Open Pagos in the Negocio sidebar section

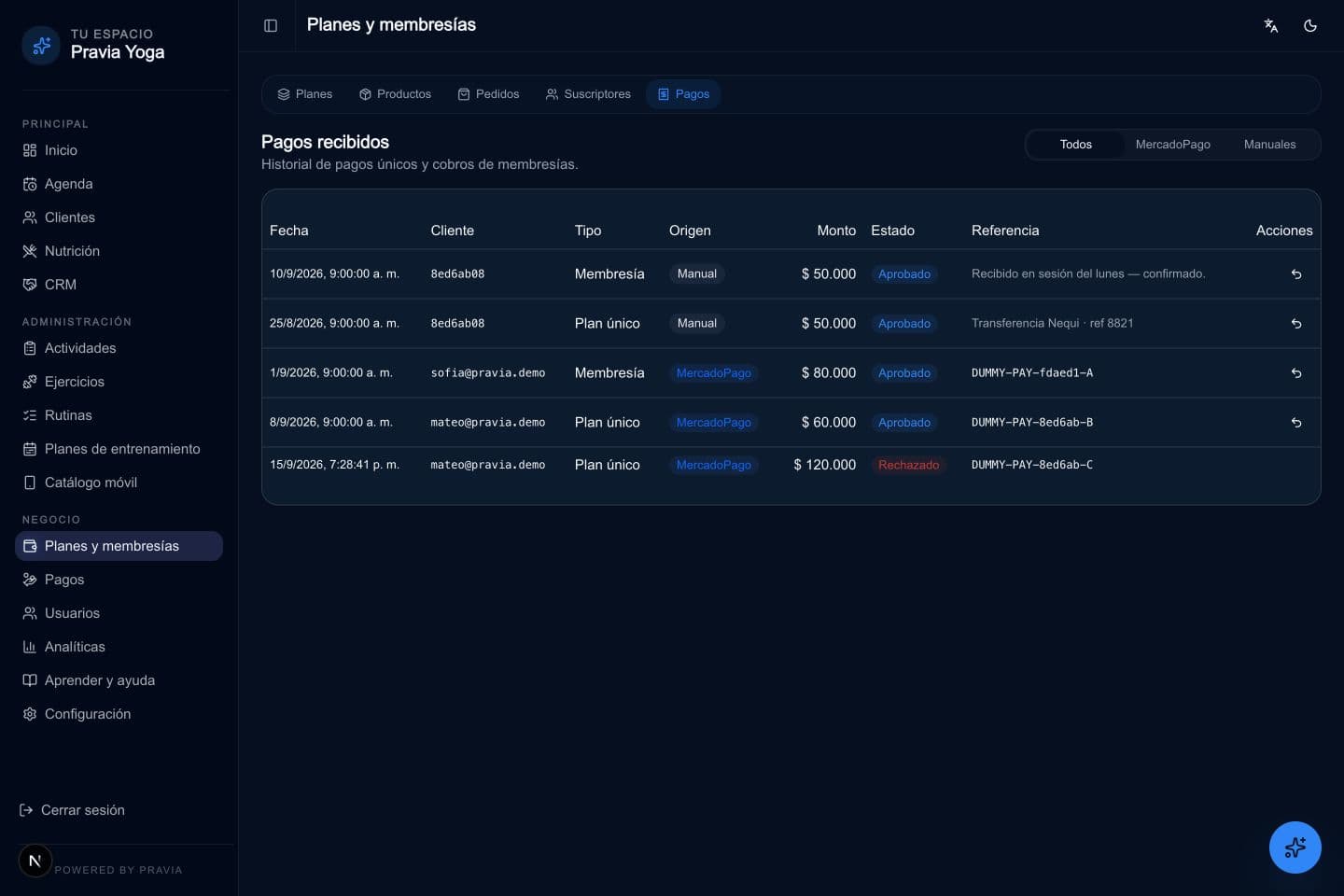119,580
